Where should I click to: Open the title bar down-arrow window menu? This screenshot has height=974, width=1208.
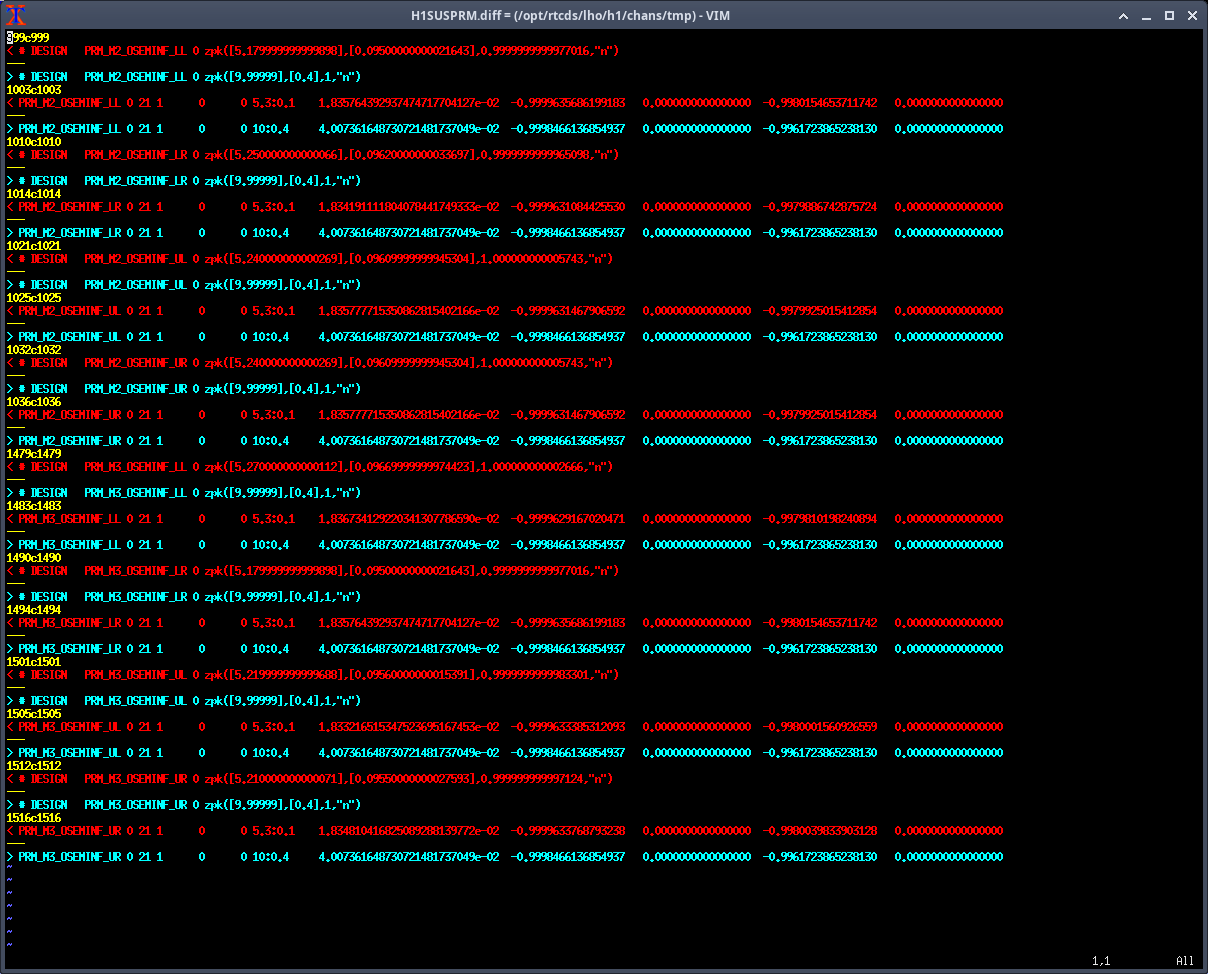pos(1125,15)
